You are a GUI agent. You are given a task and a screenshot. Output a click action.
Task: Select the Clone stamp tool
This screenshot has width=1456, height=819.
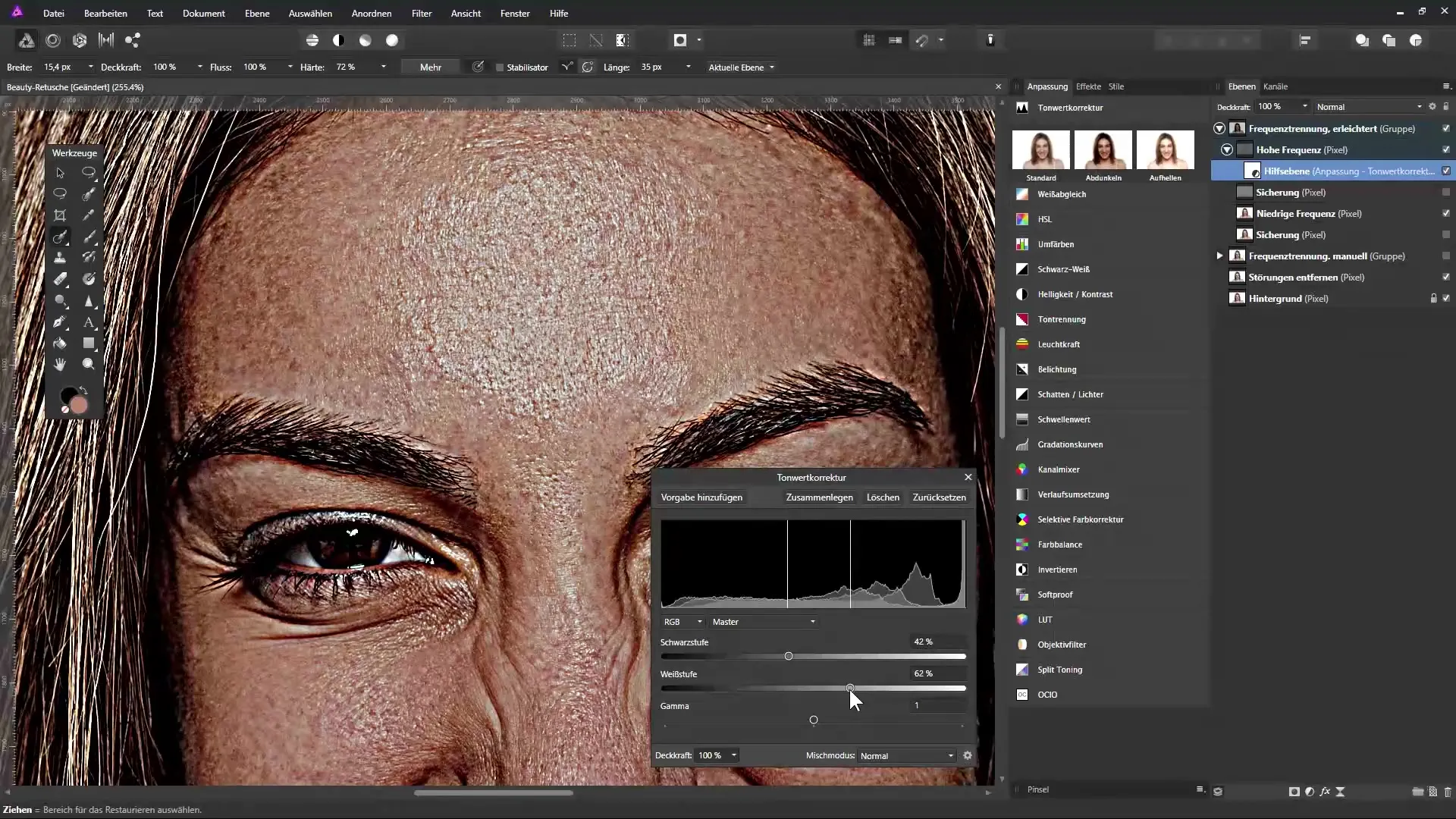60,258
